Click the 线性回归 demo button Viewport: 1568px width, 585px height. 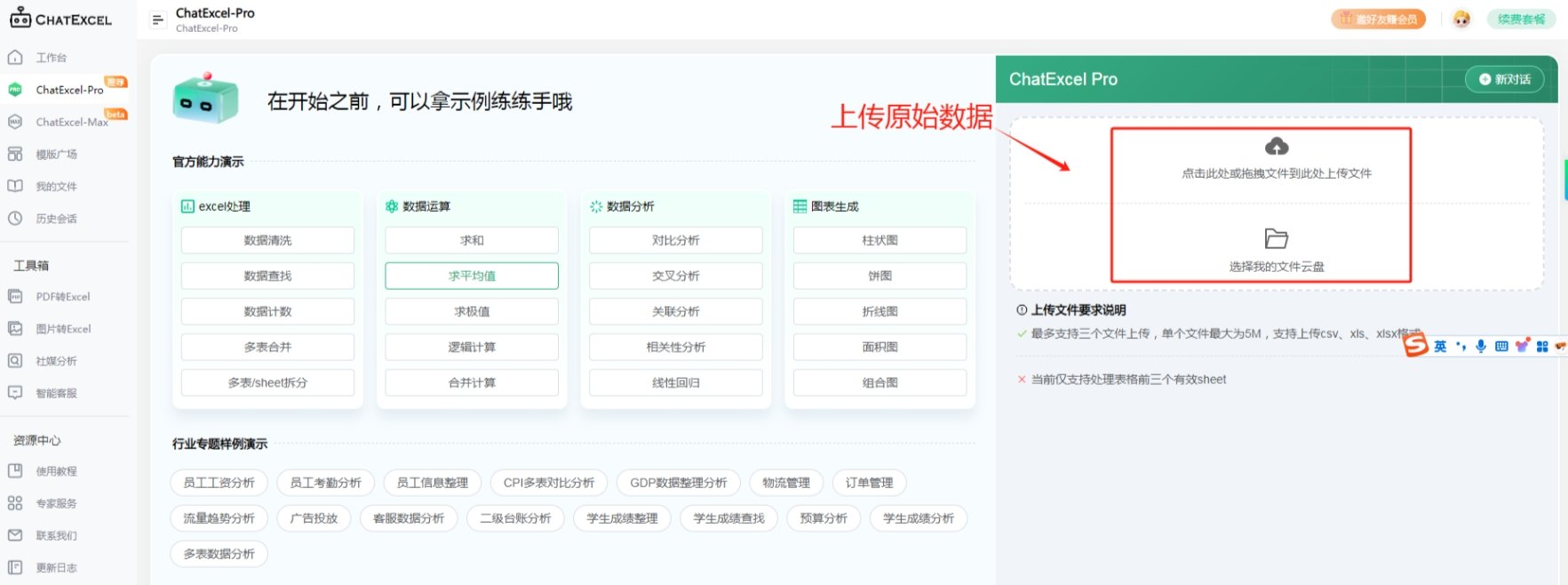pos(676,382)
